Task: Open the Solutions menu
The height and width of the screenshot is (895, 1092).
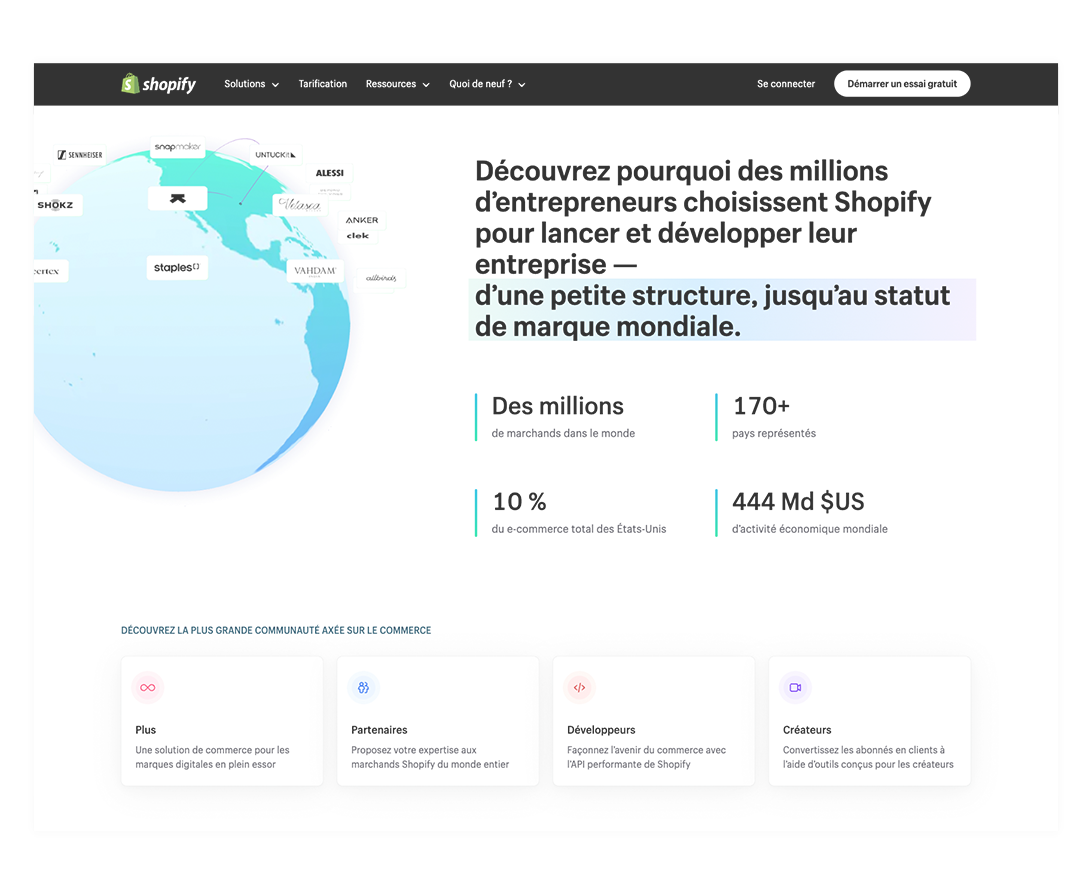Action: (x=251, y=84)
